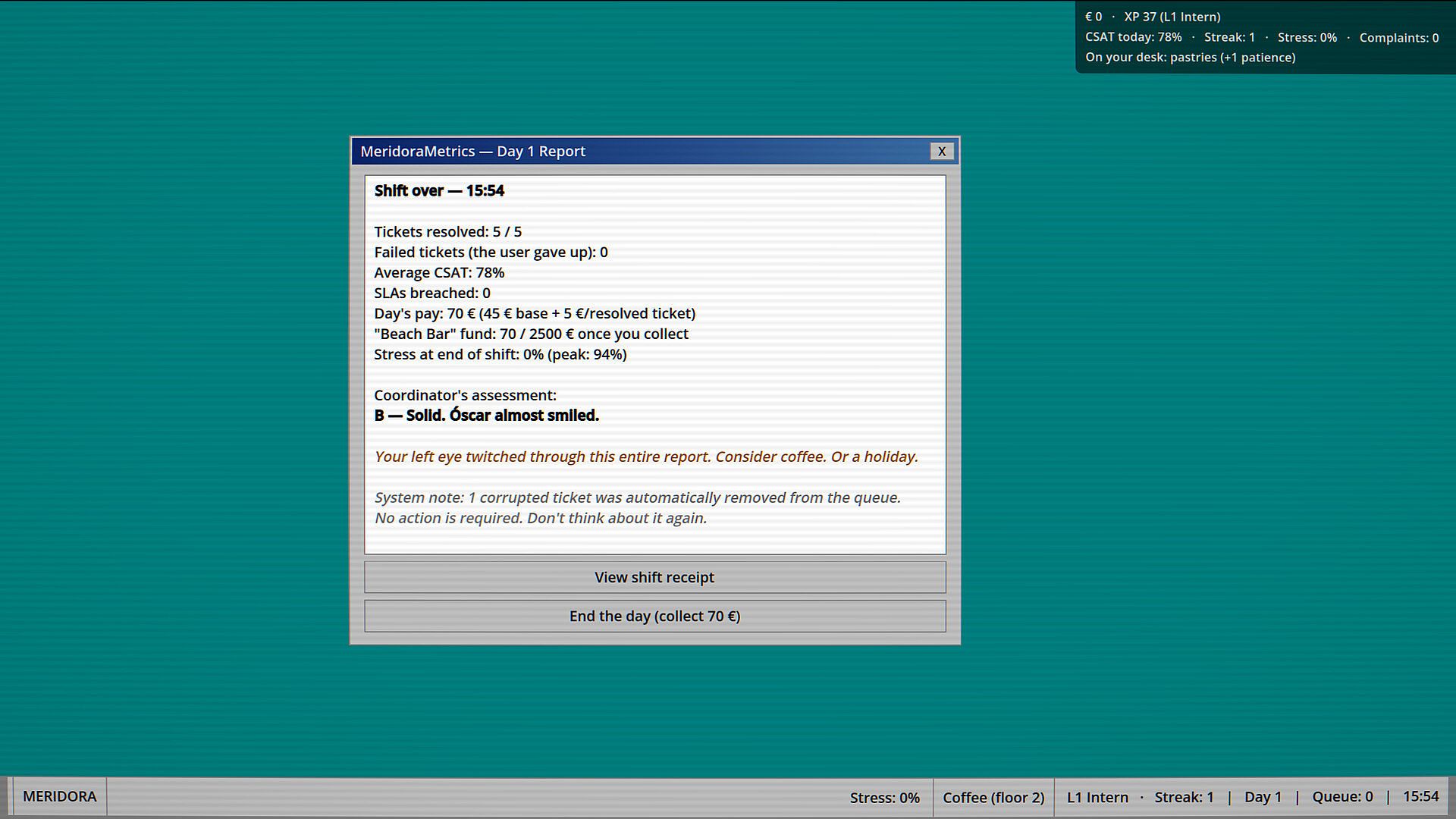Select the Stress: 0% taskbar indicator

884,797
